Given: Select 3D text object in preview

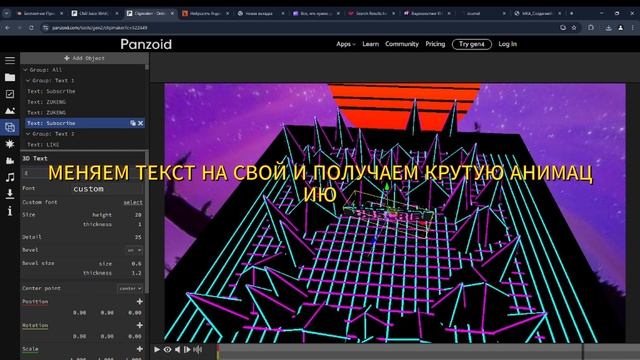Looking at the screenshot, I should tap(388, 214).
